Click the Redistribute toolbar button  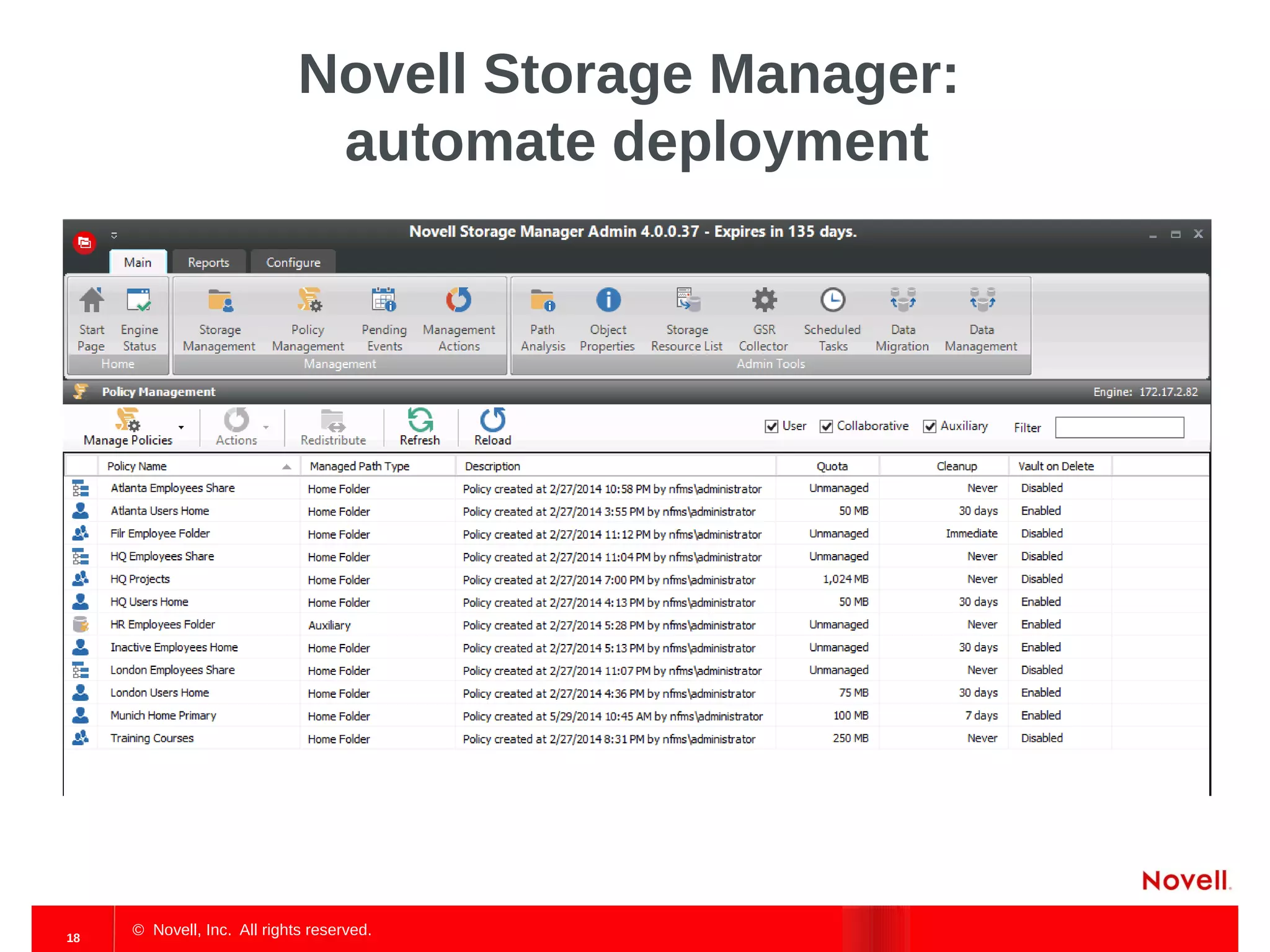click(x=334, y=427)
